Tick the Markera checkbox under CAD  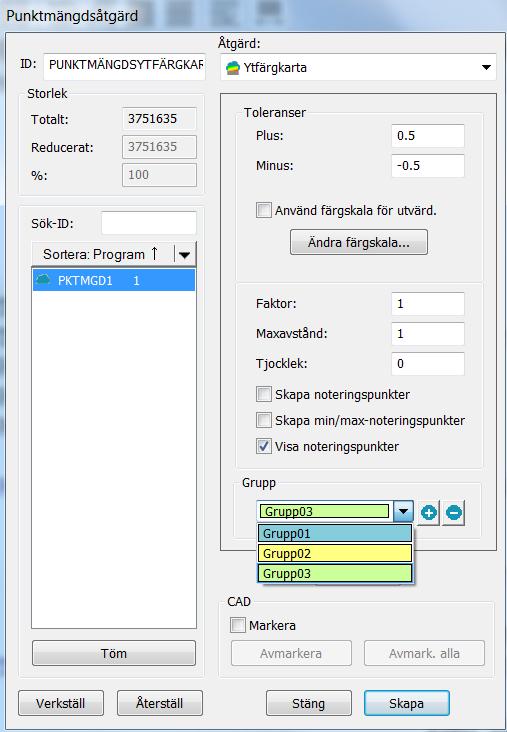click(x=238, y=626)
